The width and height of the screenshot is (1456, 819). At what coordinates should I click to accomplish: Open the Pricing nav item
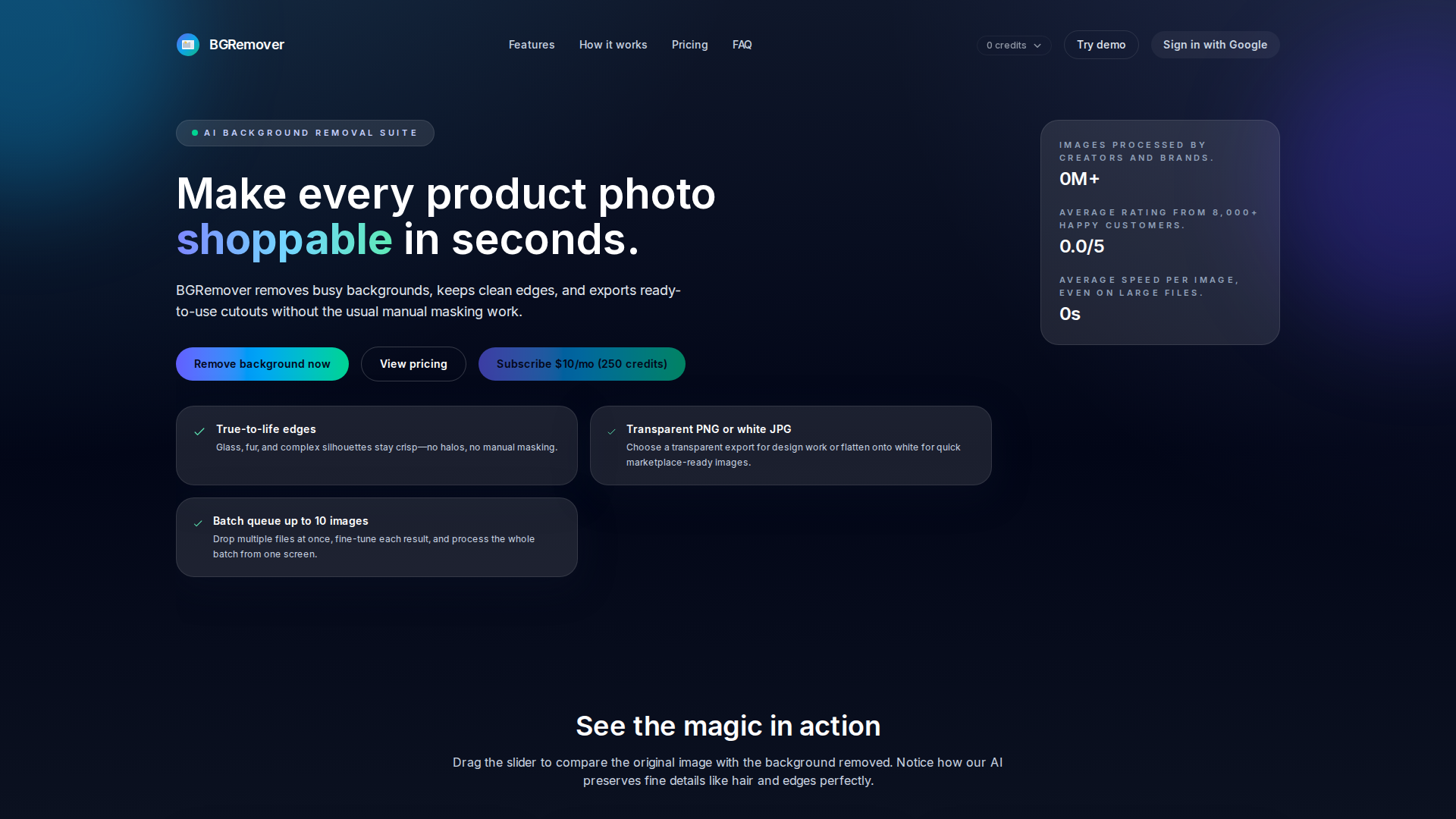[x=689, y=45]
